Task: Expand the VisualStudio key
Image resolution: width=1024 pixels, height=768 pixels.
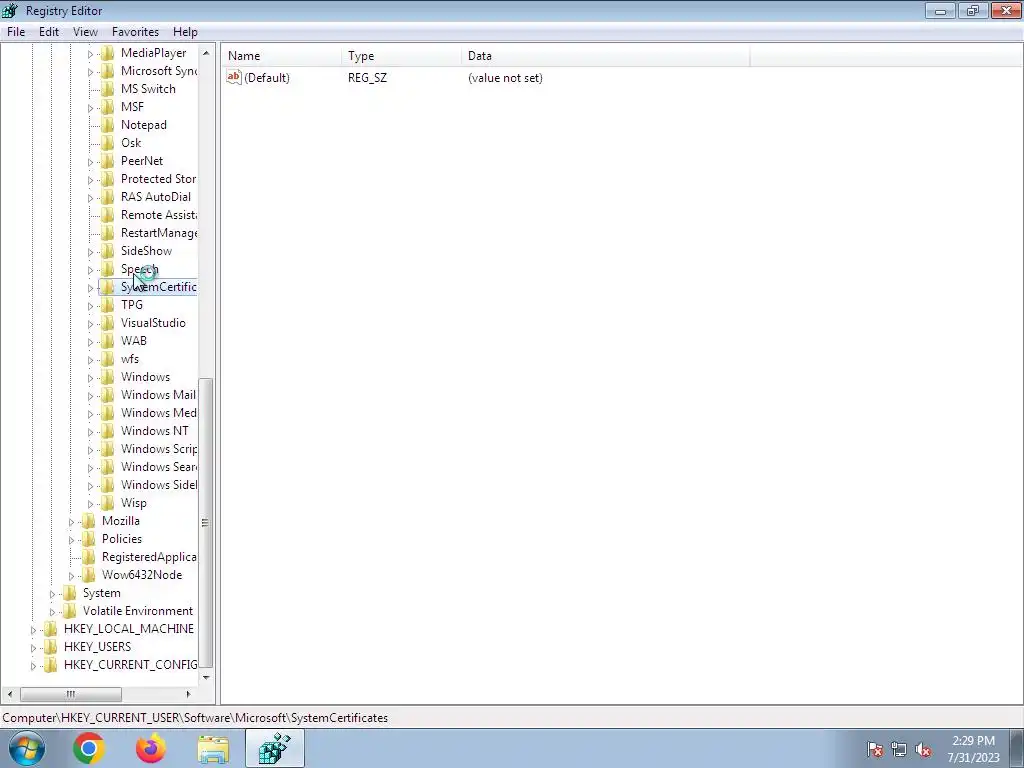Action: 90,323
